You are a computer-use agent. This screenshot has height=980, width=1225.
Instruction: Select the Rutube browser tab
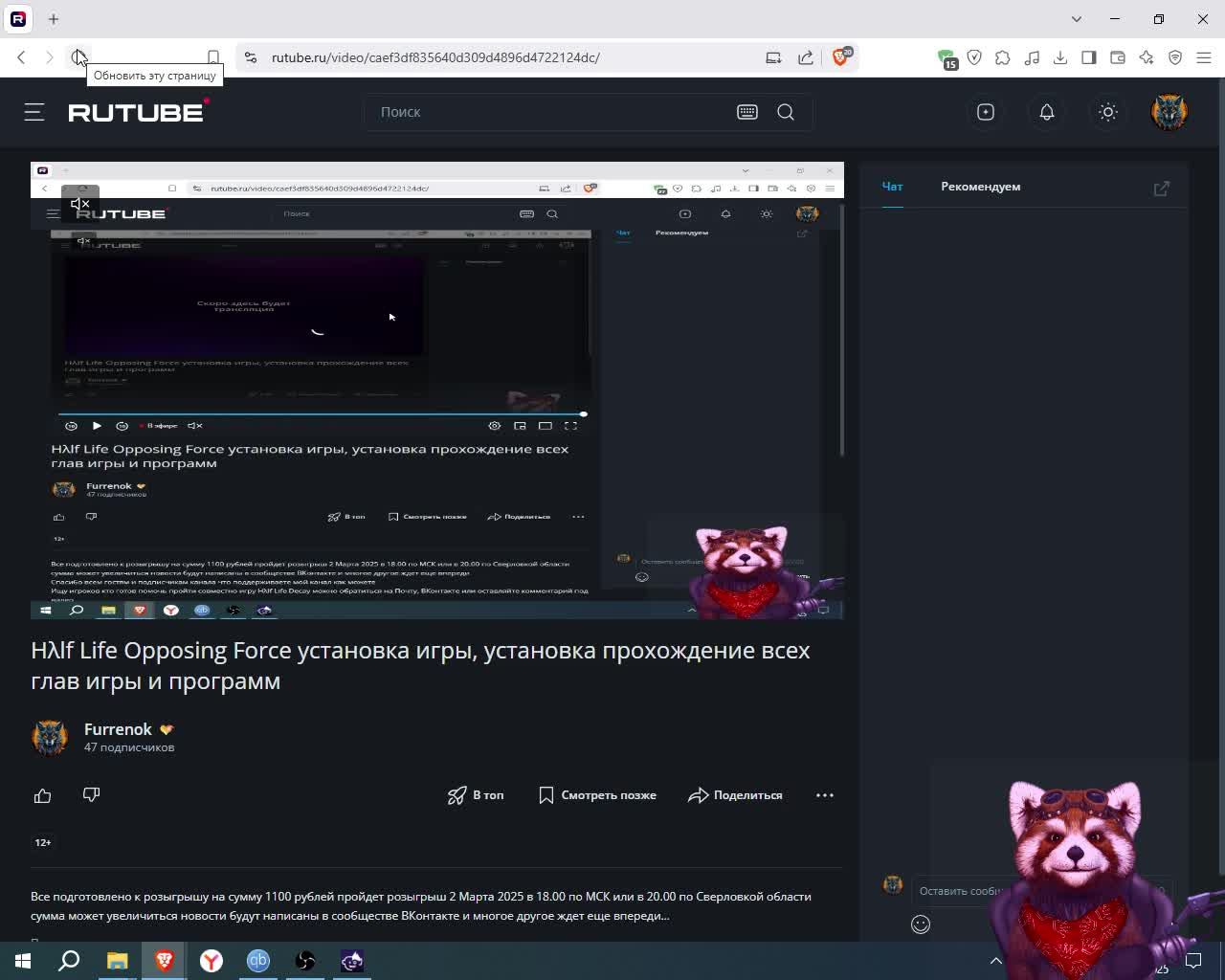pos(18,18)
